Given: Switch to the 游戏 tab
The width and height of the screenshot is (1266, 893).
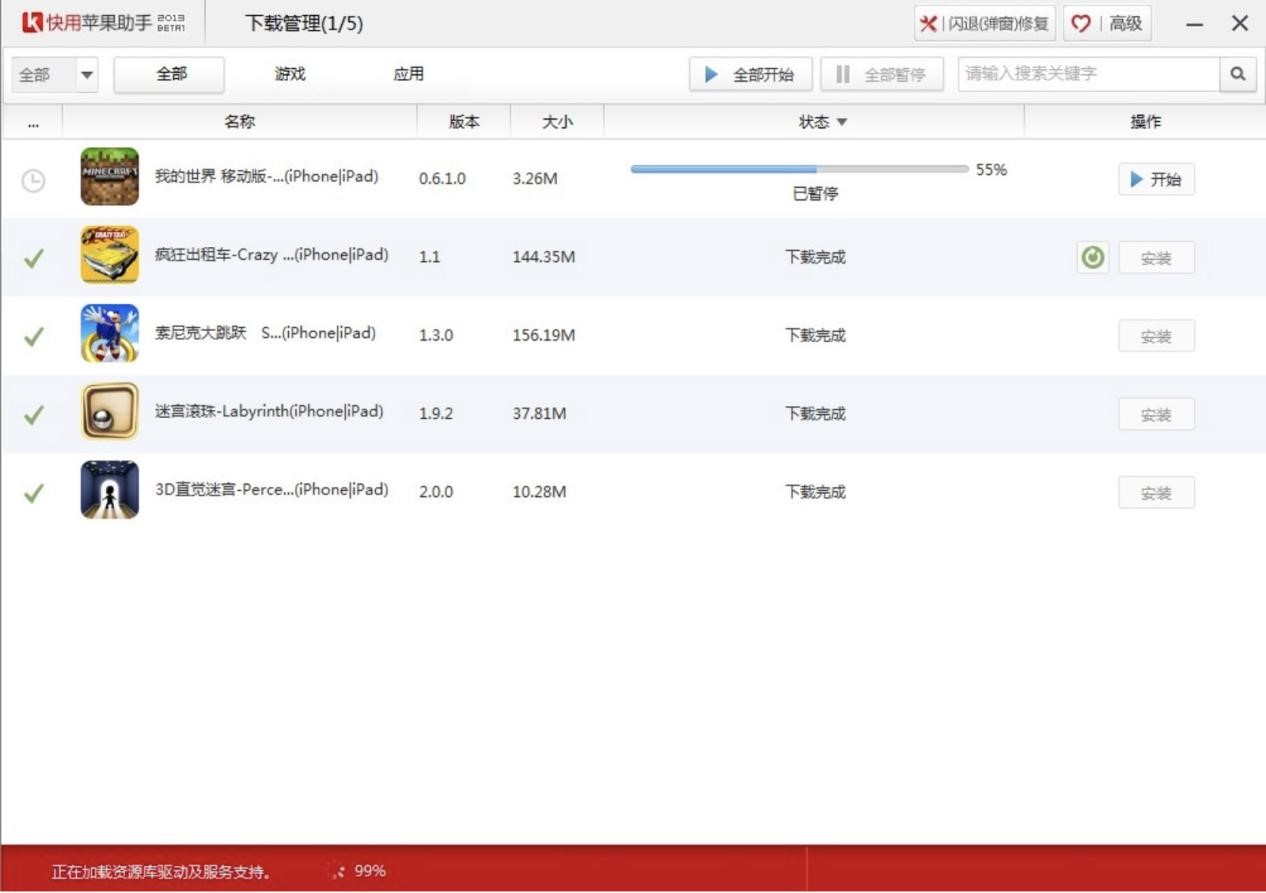Looking at the screenshot, I should click(x=290, y=74).
